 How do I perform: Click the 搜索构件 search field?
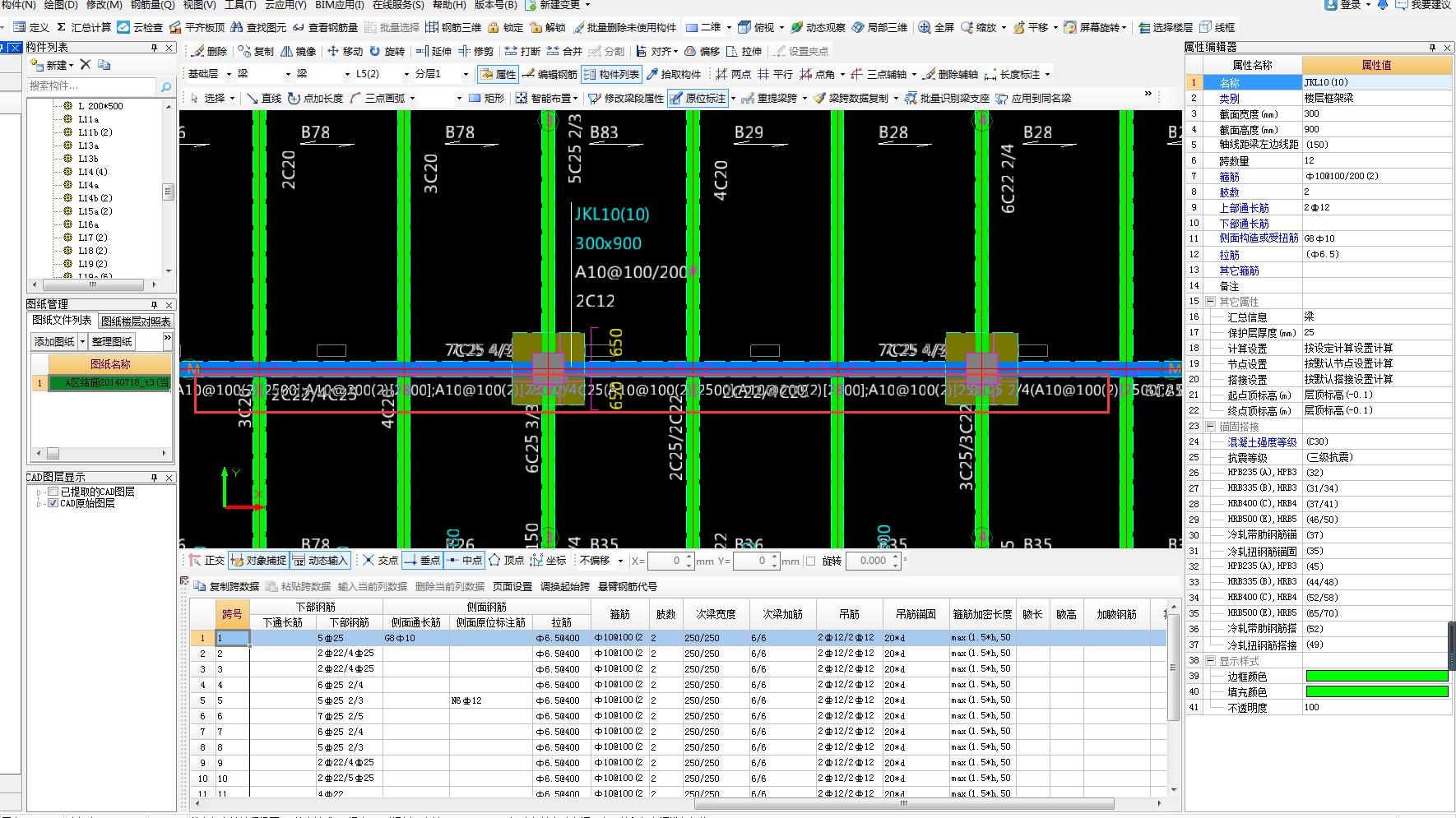91,86
